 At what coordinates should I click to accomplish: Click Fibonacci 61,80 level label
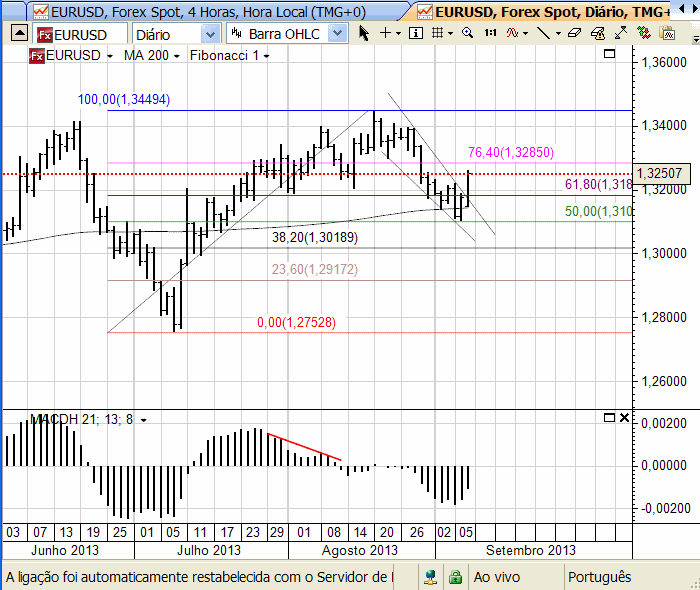[598, 184]
